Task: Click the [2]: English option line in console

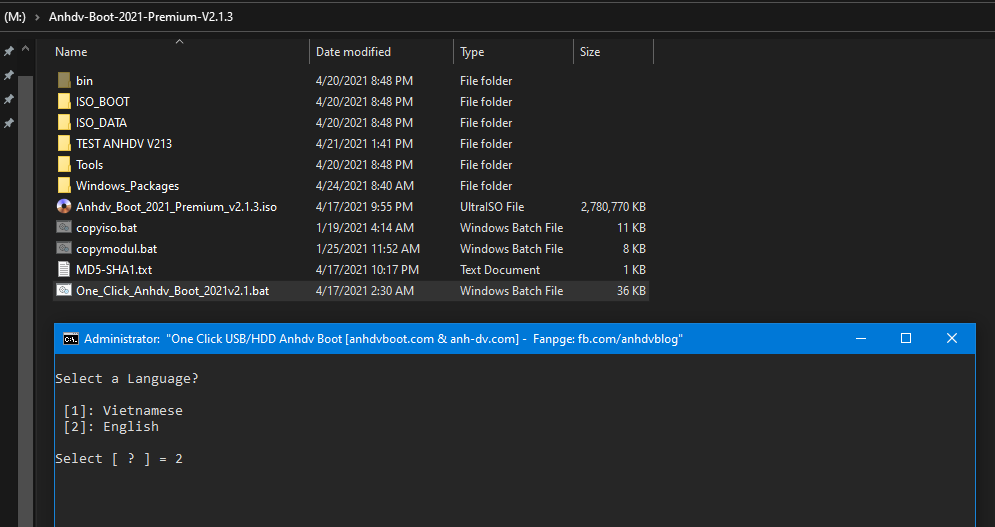Action: [111, 426]
